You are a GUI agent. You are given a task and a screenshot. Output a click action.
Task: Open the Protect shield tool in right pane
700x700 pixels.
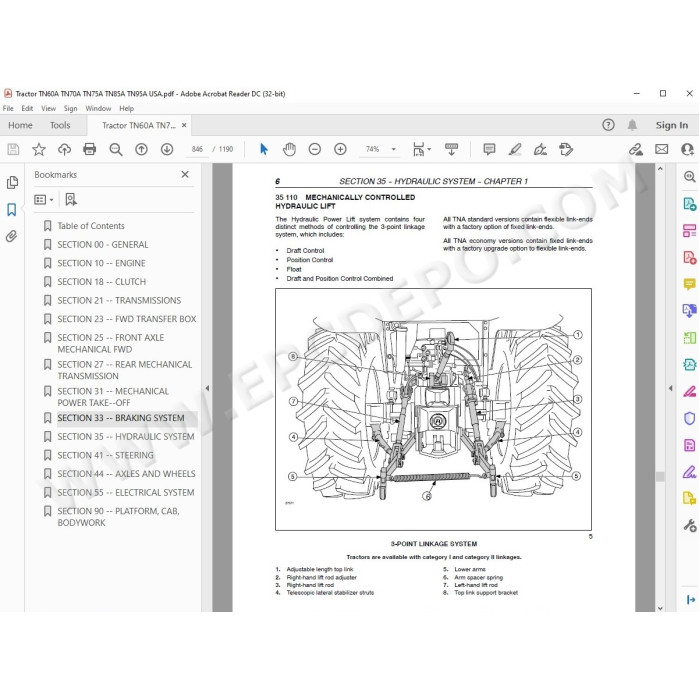[x=690, y=418]
